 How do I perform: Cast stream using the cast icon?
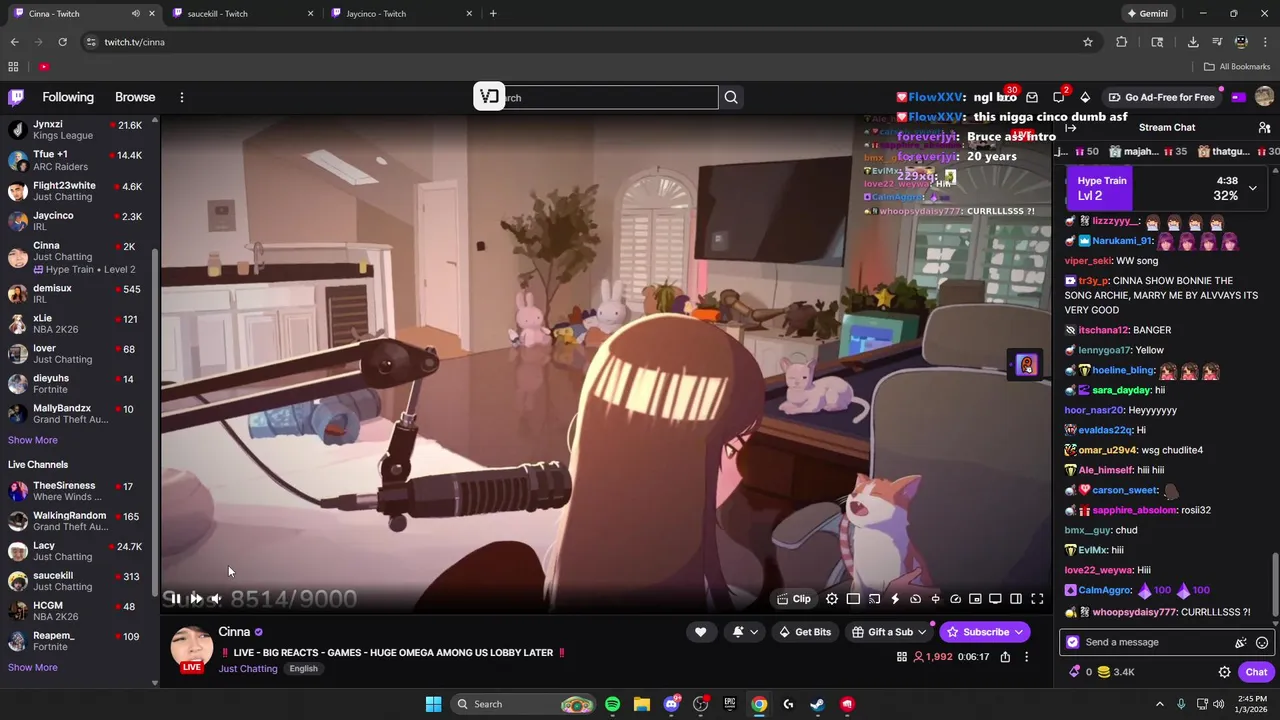coord(874,599)
